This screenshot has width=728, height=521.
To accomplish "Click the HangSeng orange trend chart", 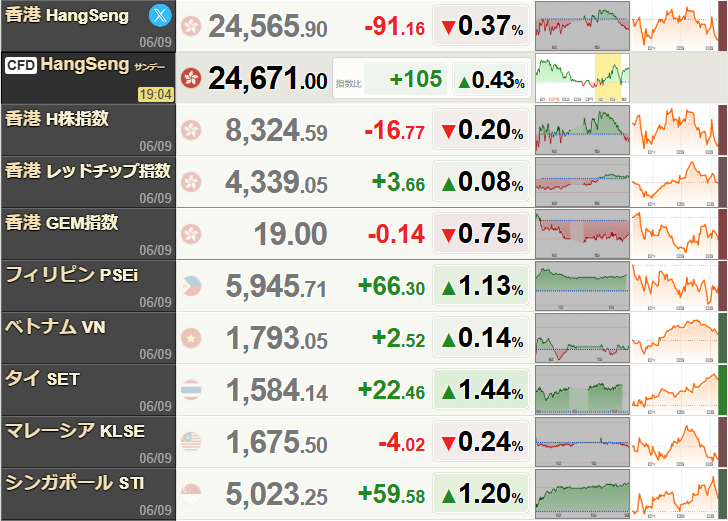I will tap(675, 26).
